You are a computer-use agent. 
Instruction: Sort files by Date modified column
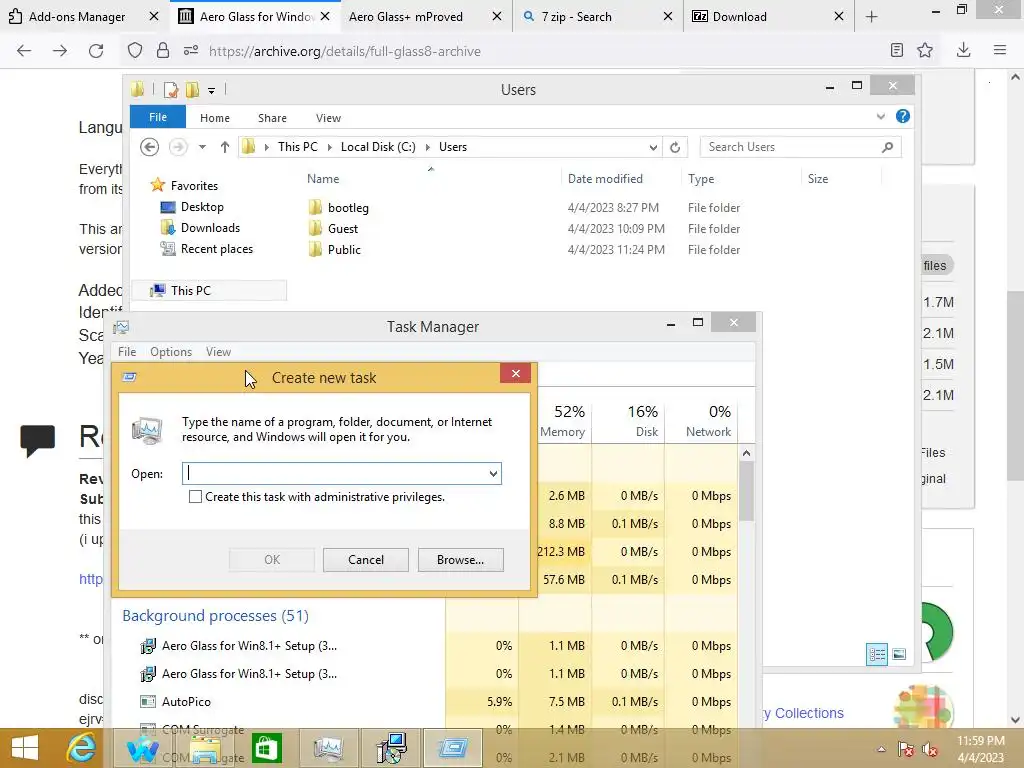click(x=605, y=179)
